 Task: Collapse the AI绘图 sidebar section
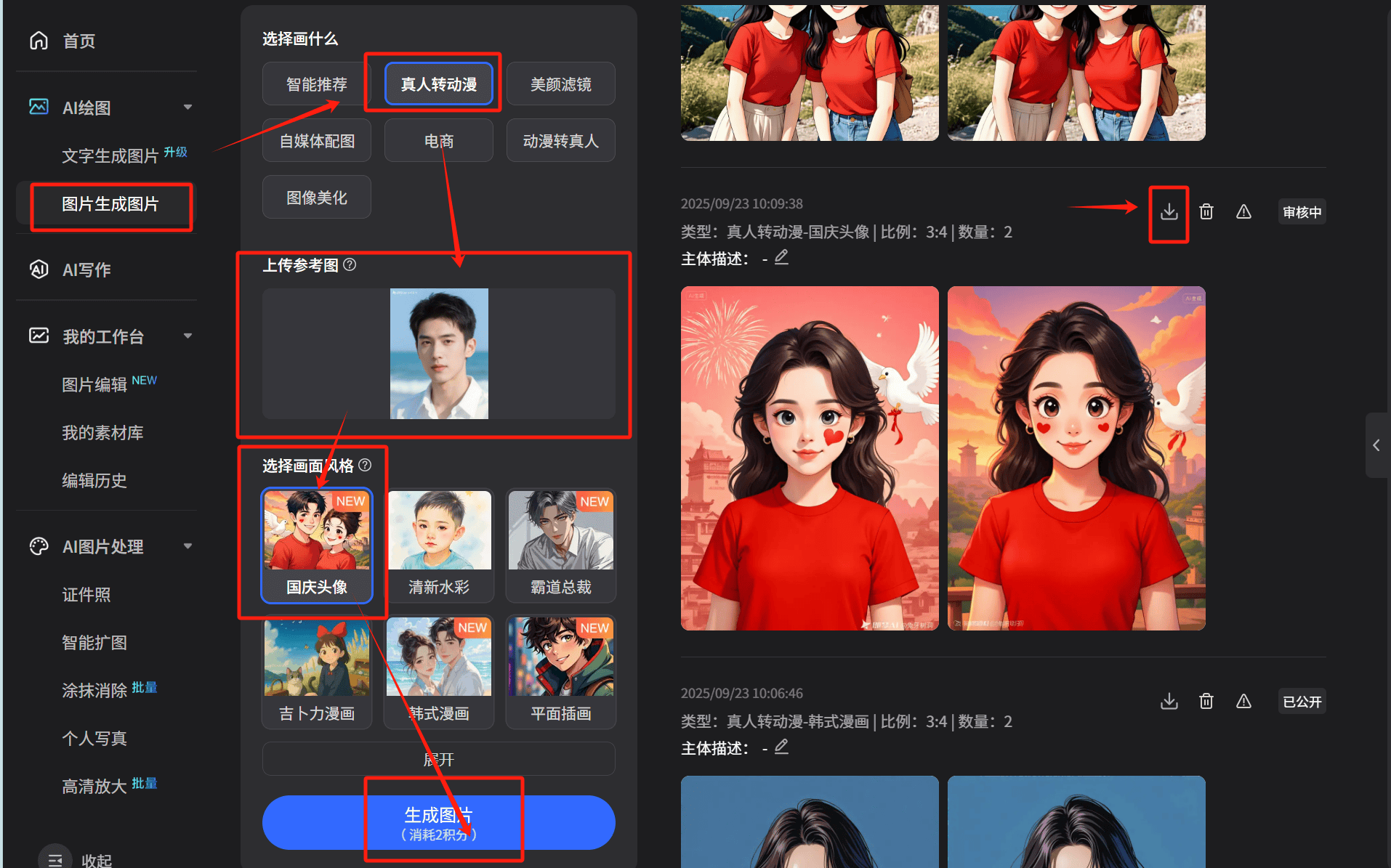coord(188,108)
